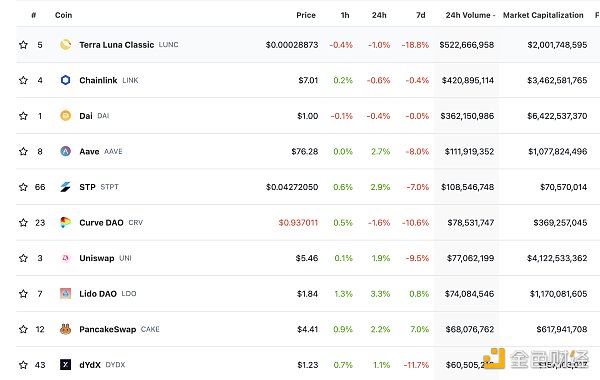The image size is (600, 380).
Task: Click the Aave logo icon
Action: [65, 151]
